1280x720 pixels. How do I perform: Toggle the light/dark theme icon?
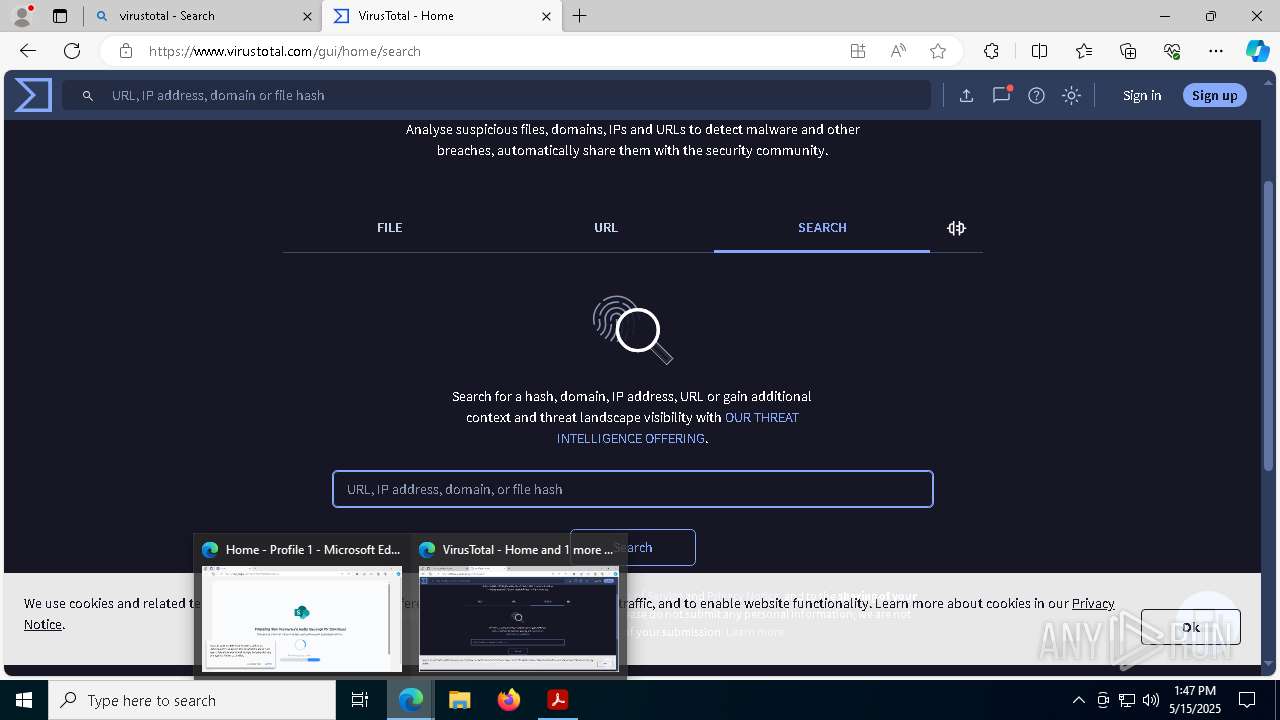[1071, 95]
